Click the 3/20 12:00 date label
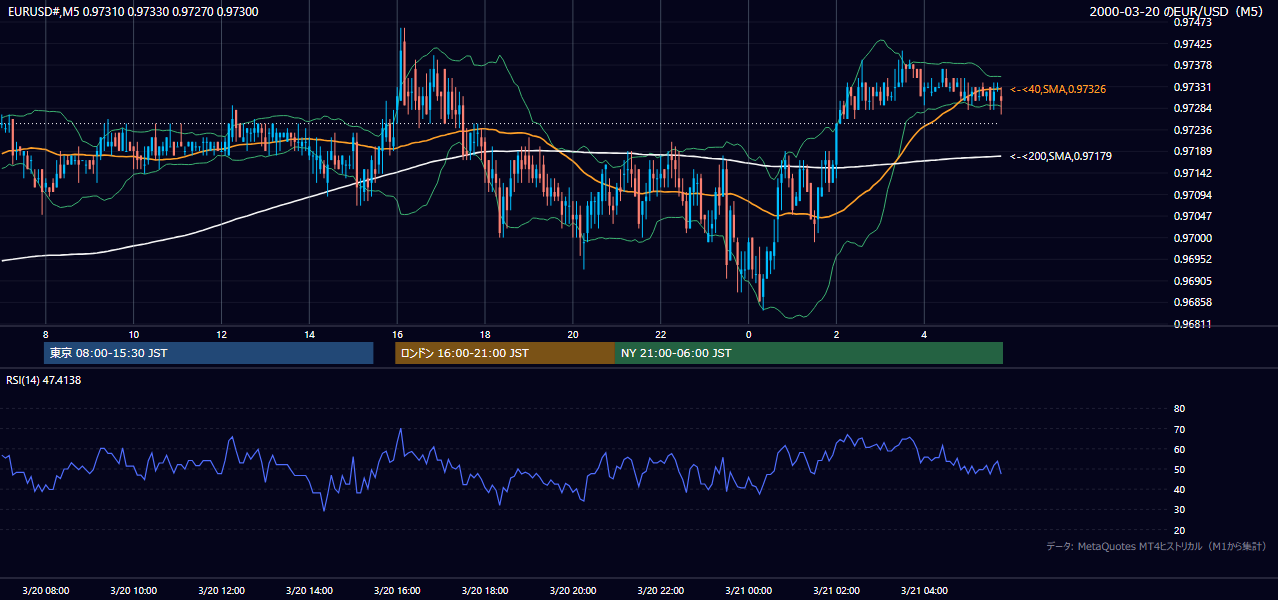This screenshot has width=1278, height=600. [221, 590]
